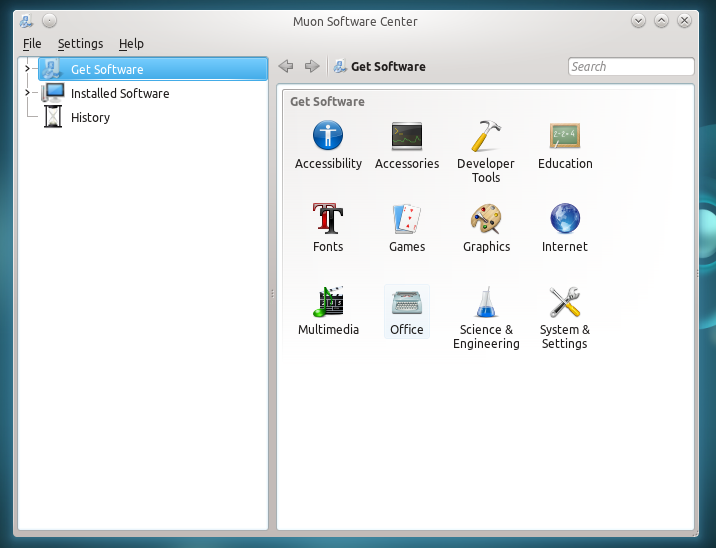Viewport: 716px width, 548px height.
Task: Click the Fonts label
Action: click(328, 247)
